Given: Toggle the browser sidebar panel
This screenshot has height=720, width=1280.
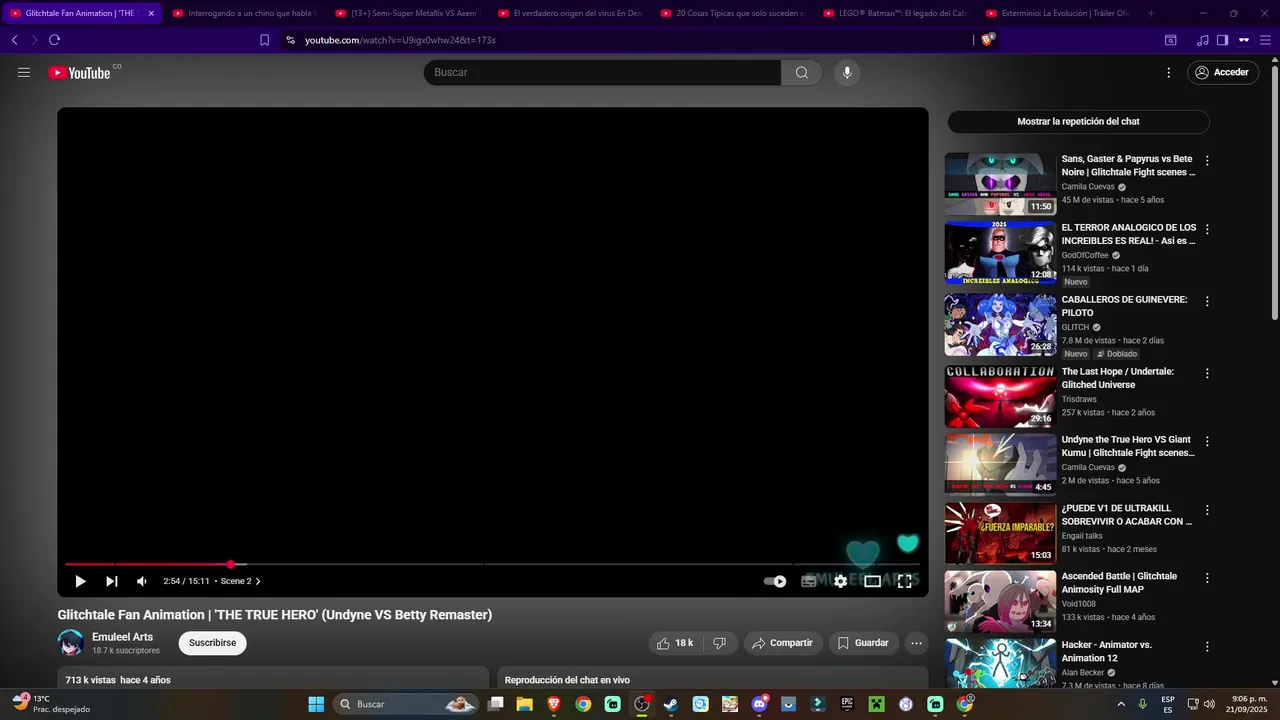Looking at the screenshot, I should point(1222,40).
